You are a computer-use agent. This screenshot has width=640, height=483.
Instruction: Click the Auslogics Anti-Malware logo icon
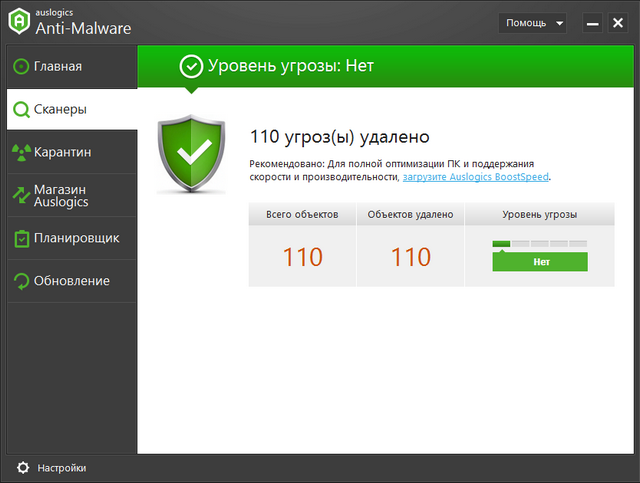click(17, 22)
